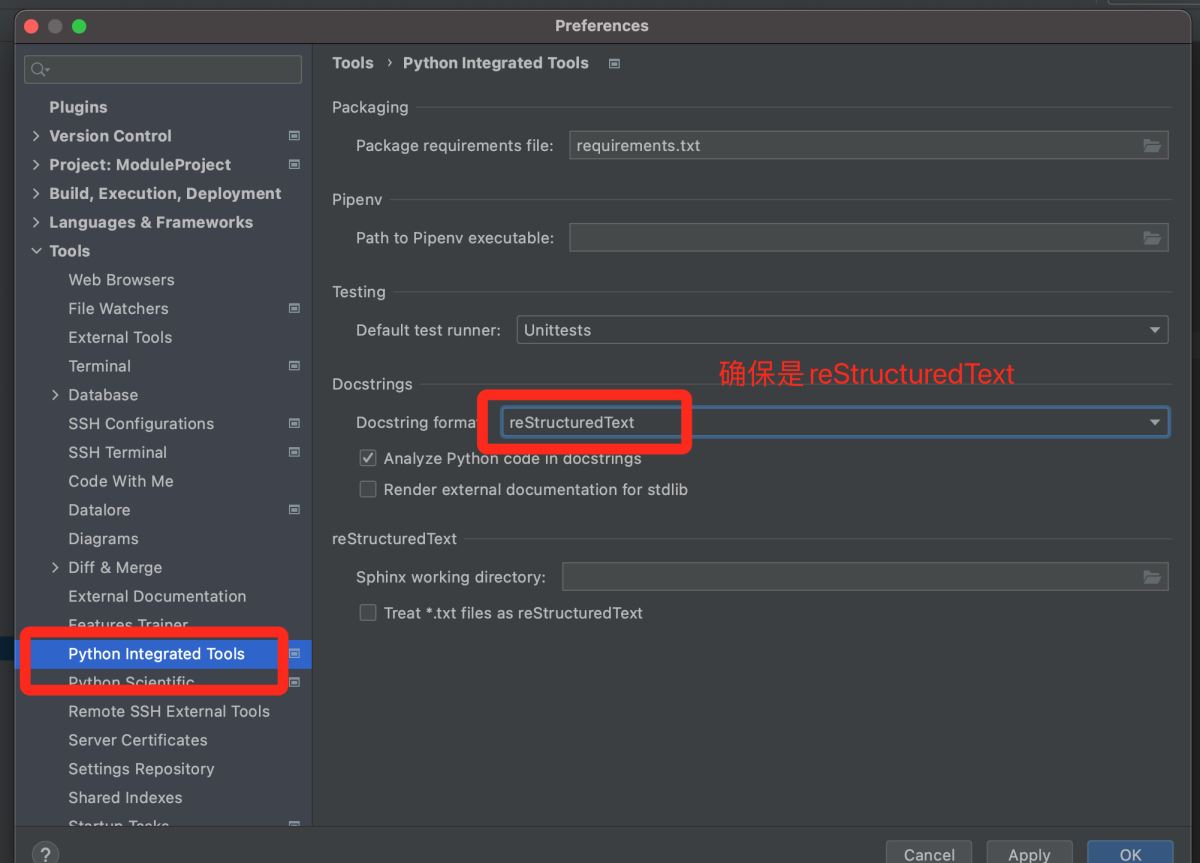Screen dimensions: 1200x863
Task: Click project-level icon beside Version Control
Action: (x=294, y=136)
